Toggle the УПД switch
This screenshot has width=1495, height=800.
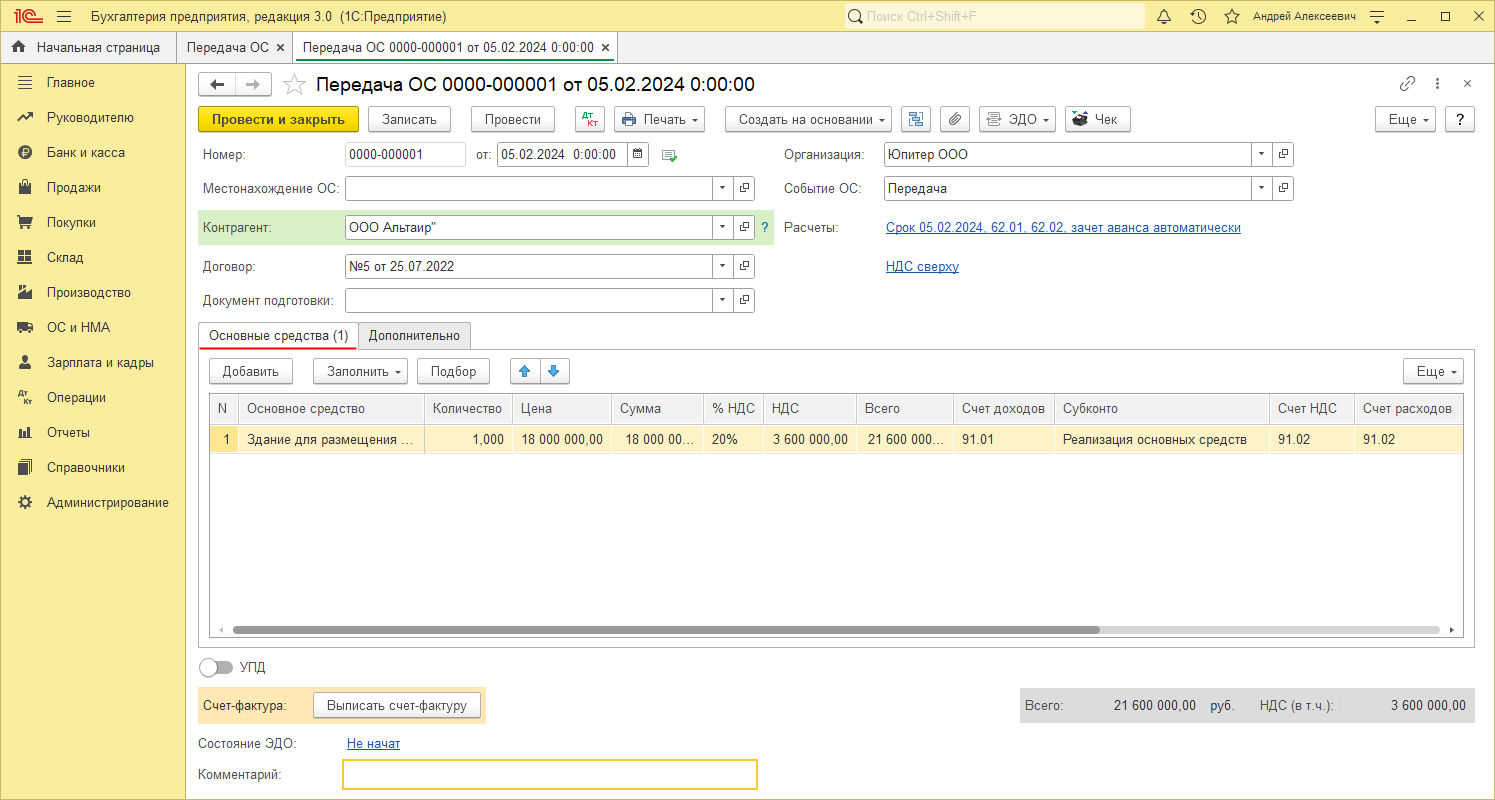point(216,667)
